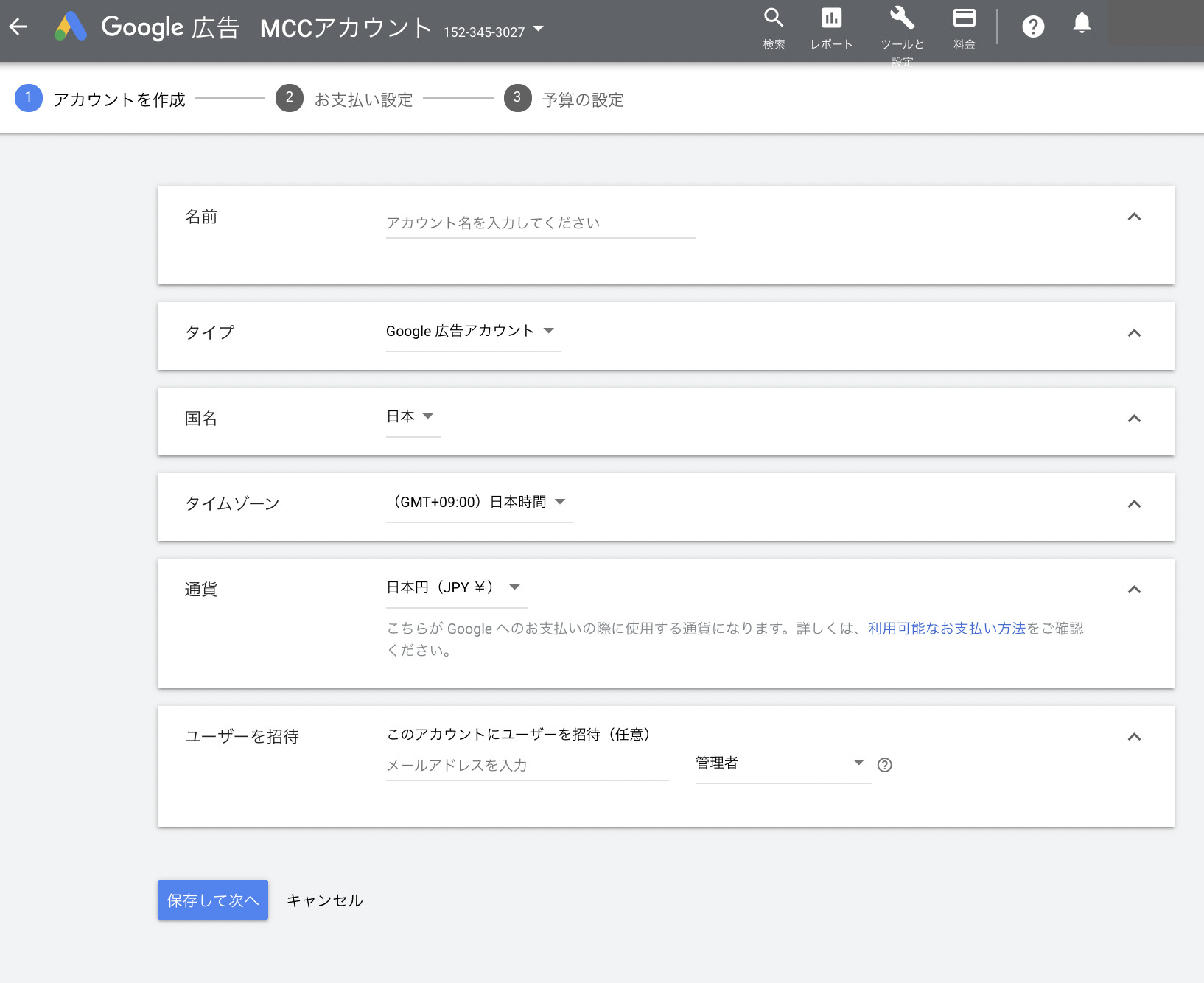Collapse the 名前 section chevron

pos(1134,217)
